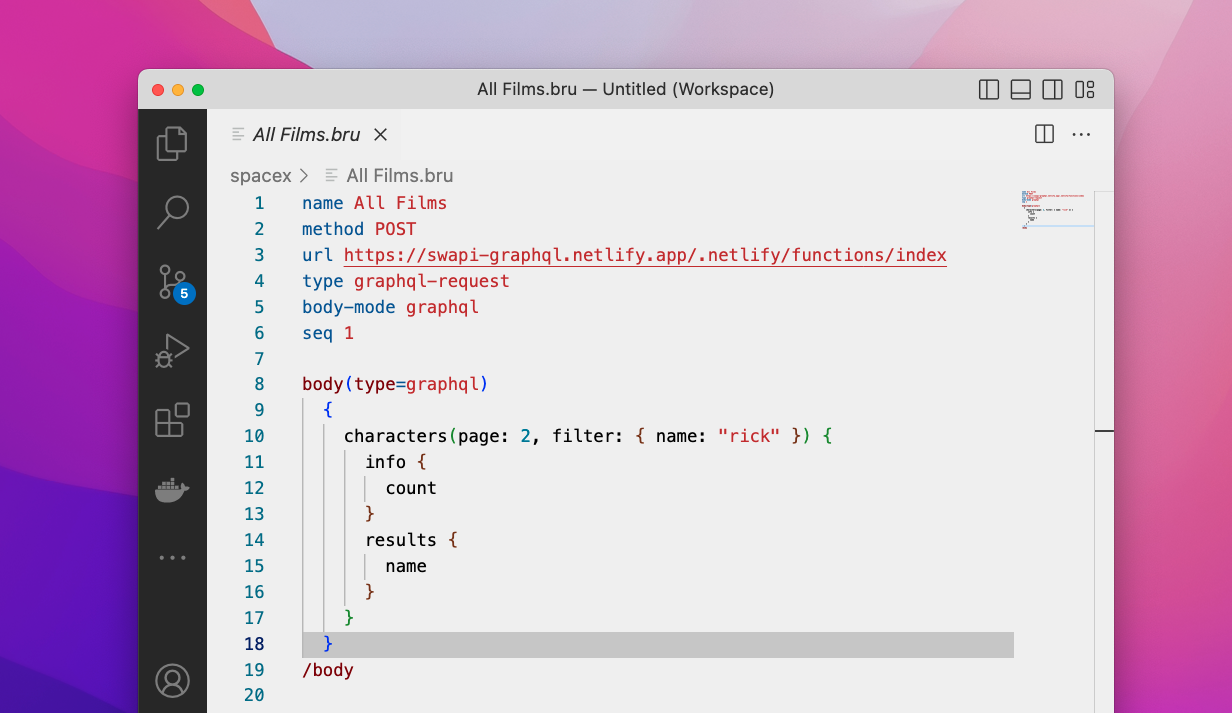Split the editor to the right
Screen dimensions: 1232x713
(1044, 134)
